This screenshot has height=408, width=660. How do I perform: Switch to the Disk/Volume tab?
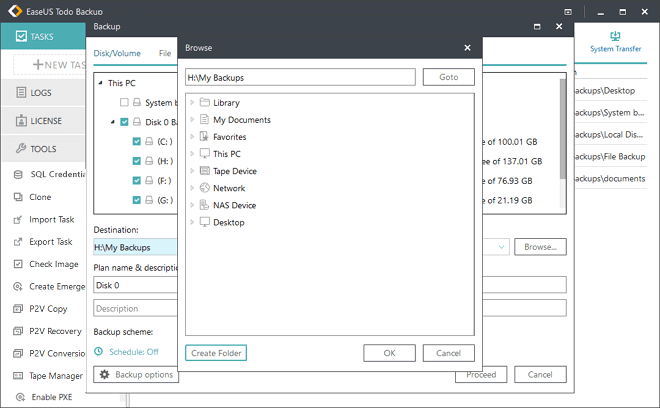coord(118,53)
